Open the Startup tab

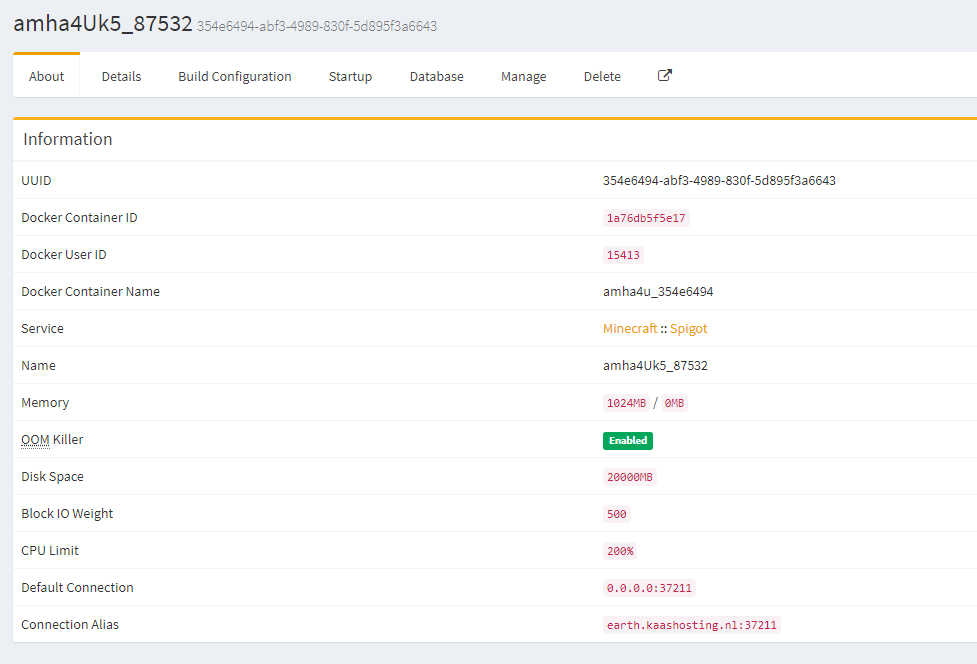pos(350,76)
